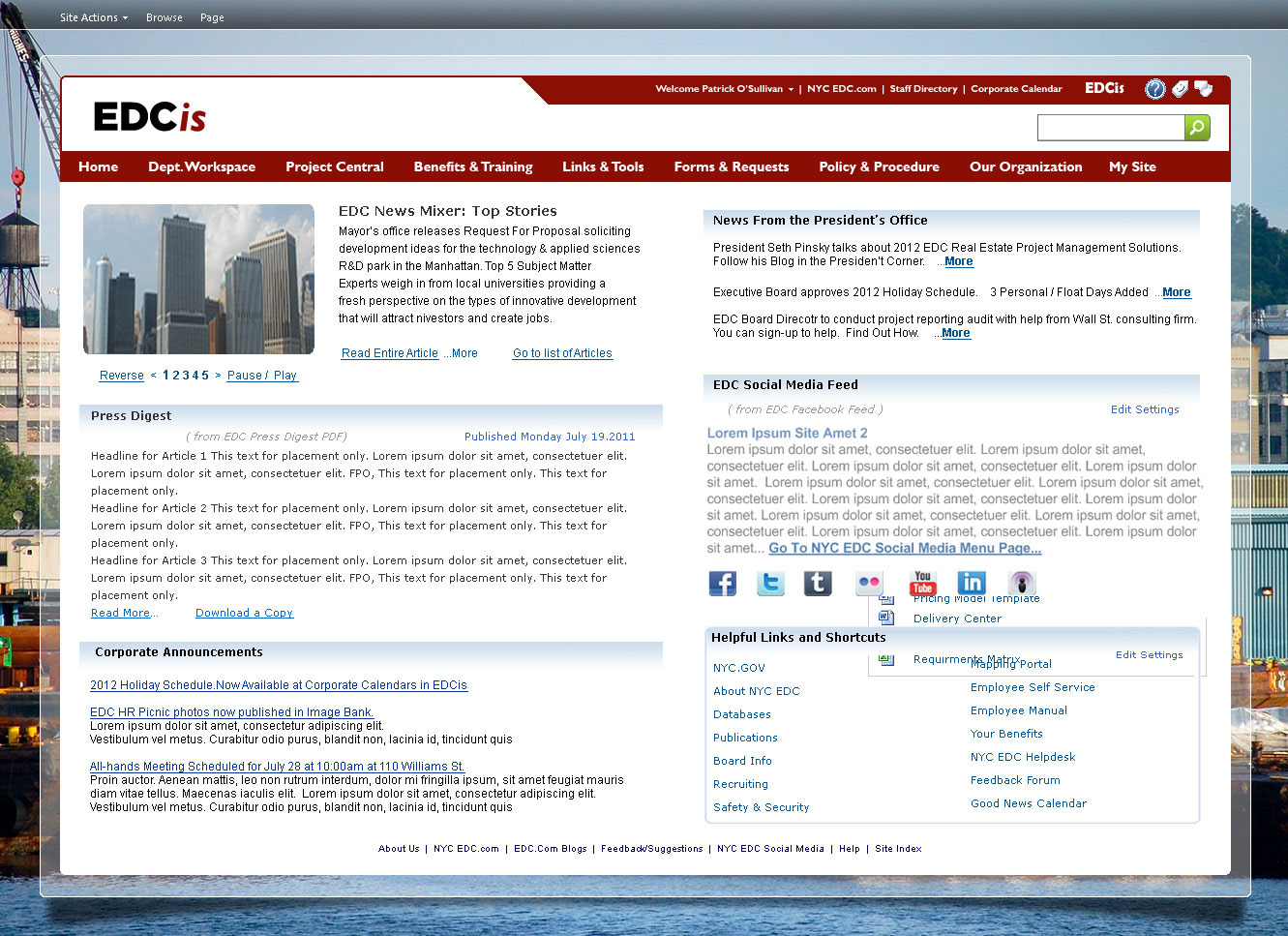Screen dimensions: 1288x936
Task: Click inside the search text field
Action: [x=1111, y=128]
